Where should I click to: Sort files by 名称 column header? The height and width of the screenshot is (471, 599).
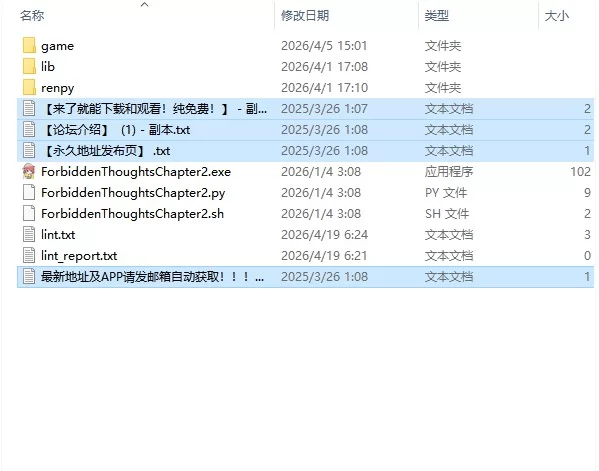32,16
